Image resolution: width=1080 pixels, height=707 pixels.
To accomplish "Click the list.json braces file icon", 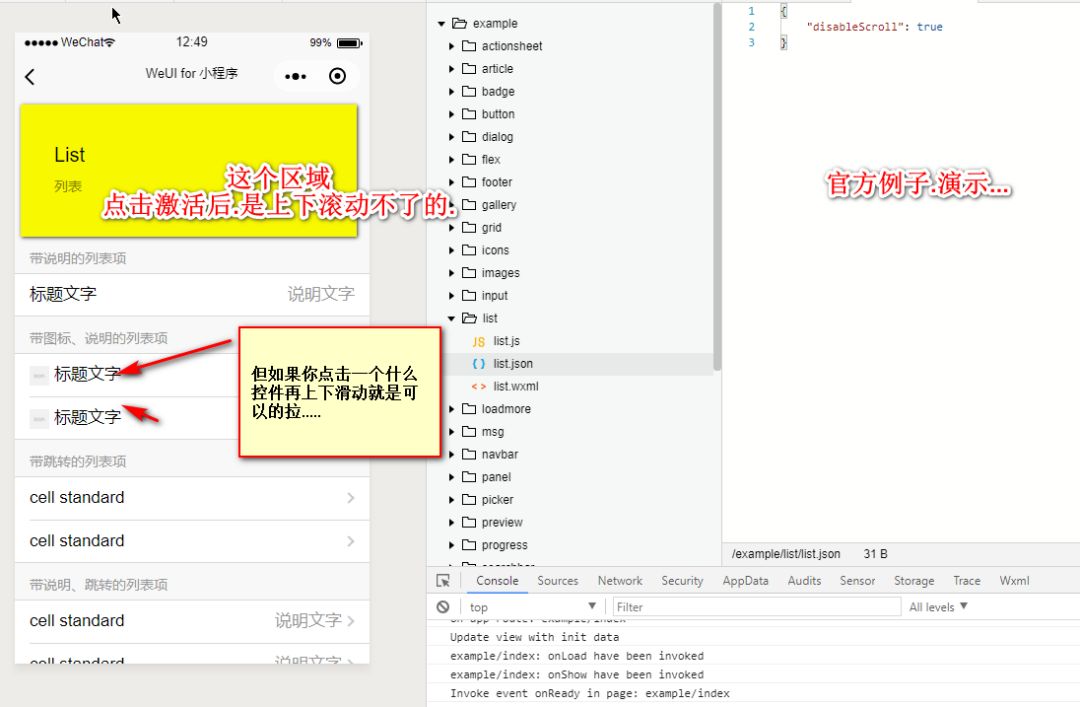I will click(479, 364).
